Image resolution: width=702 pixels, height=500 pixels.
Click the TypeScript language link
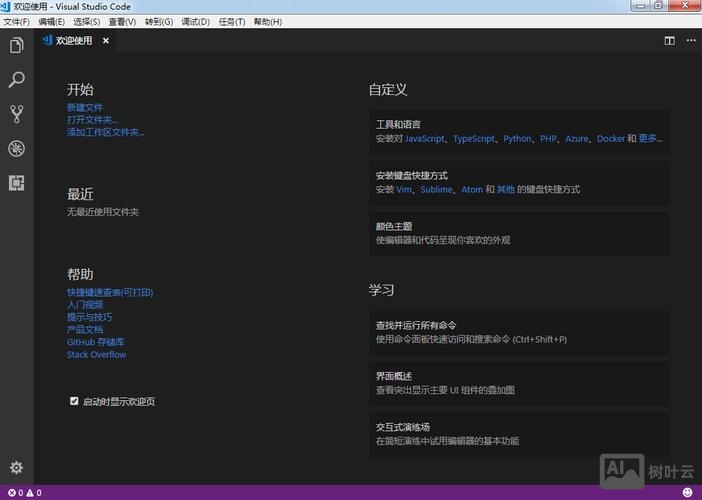pyautogui.click(x=474, y=139)
